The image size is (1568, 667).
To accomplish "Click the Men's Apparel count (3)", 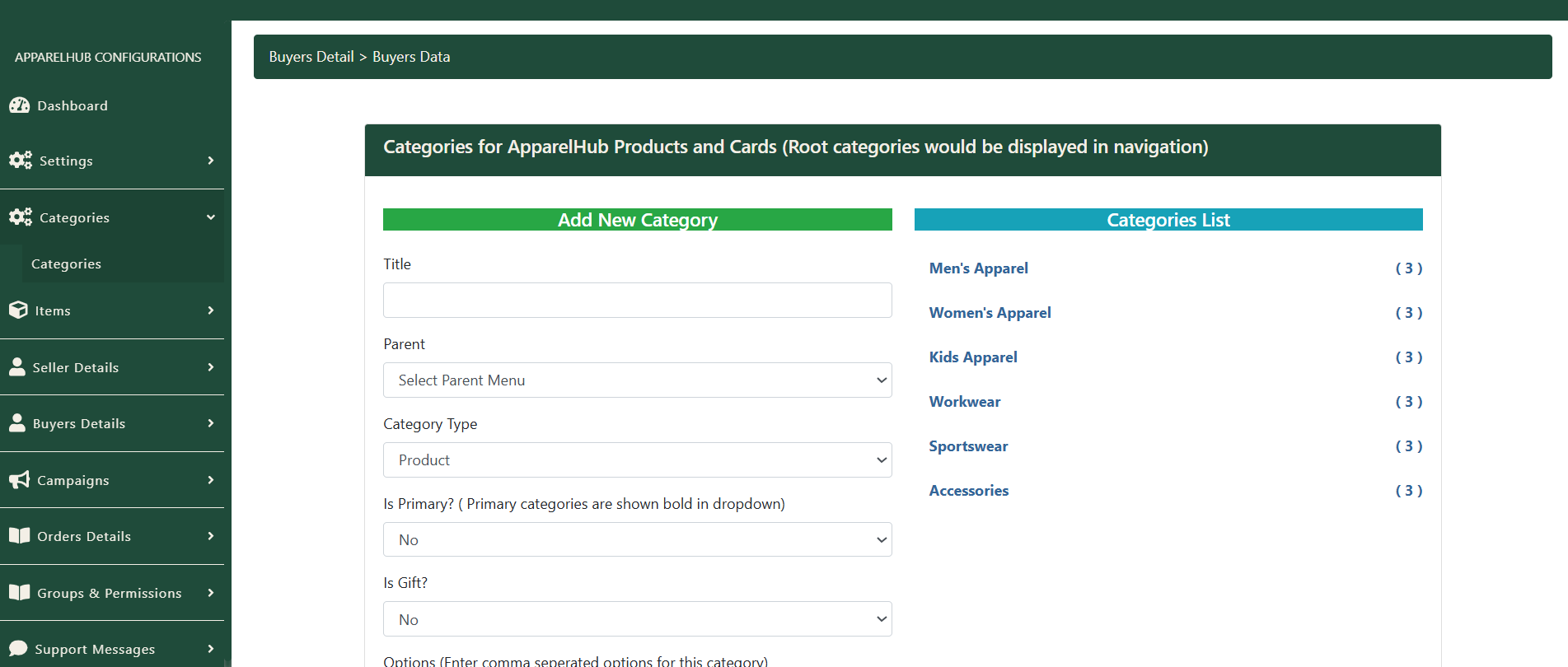I will [1409, 268].
